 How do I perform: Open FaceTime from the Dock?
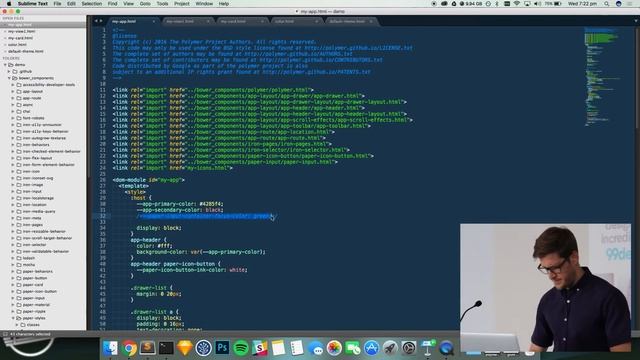(353, 348)
